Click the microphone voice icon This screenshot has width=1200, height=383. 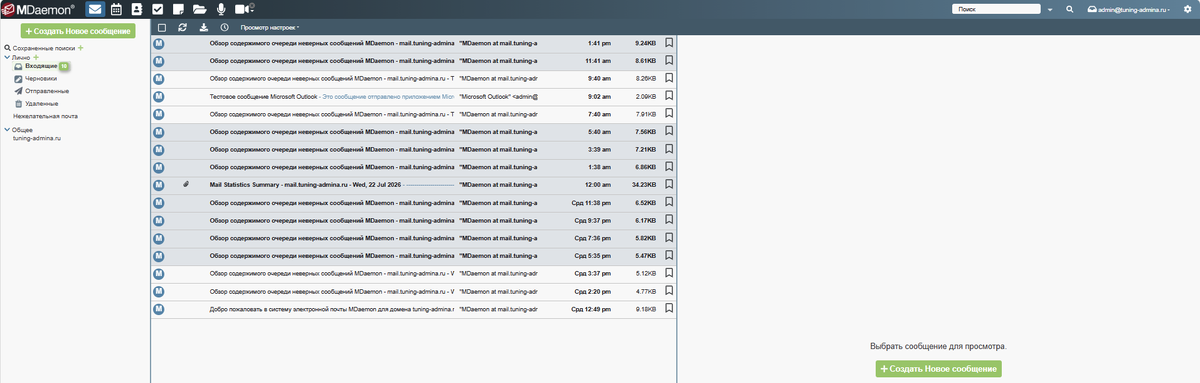coord(221,9)
